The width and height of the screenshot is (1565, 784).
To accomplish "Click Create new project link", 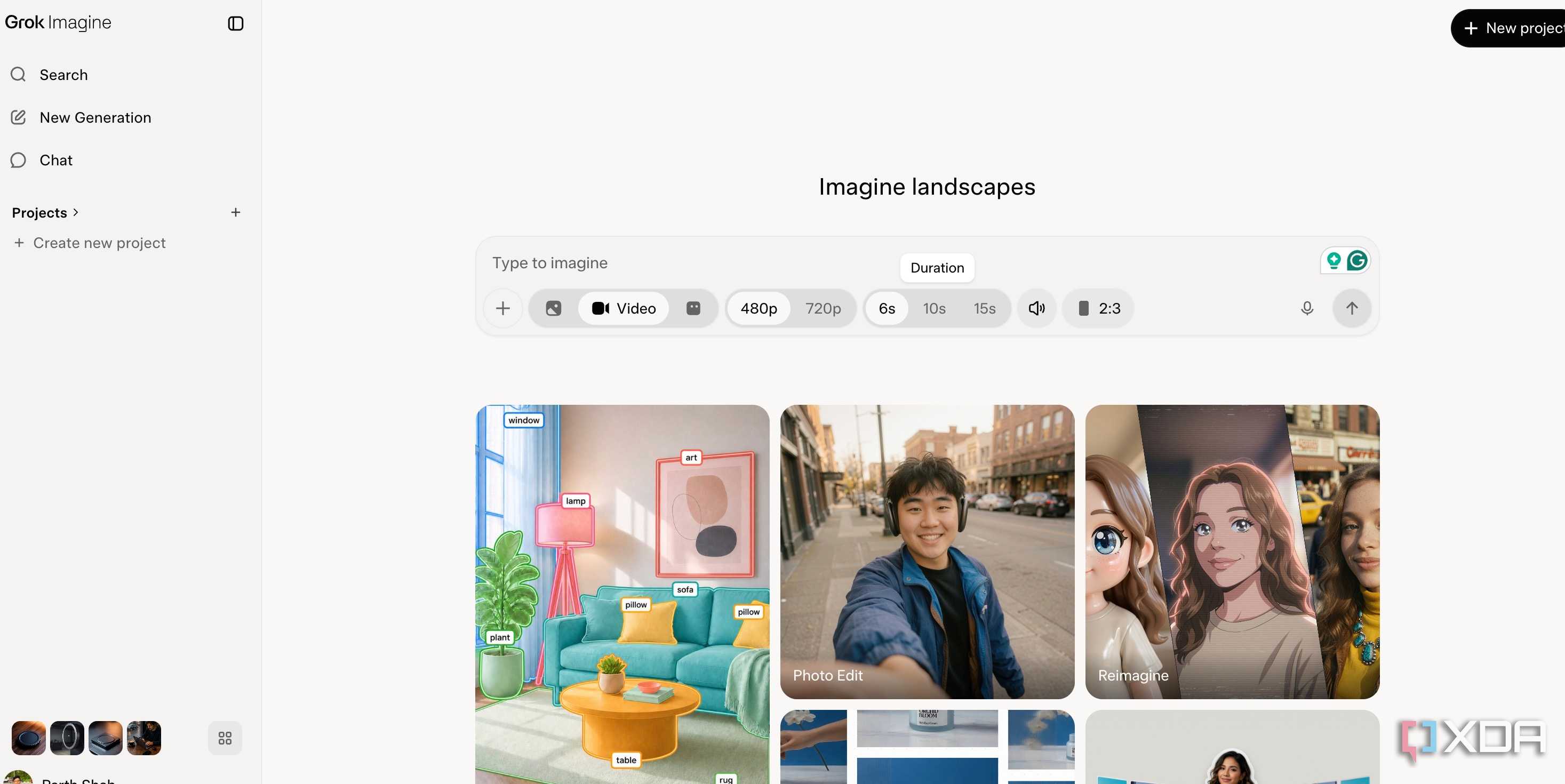I will 90,243.
